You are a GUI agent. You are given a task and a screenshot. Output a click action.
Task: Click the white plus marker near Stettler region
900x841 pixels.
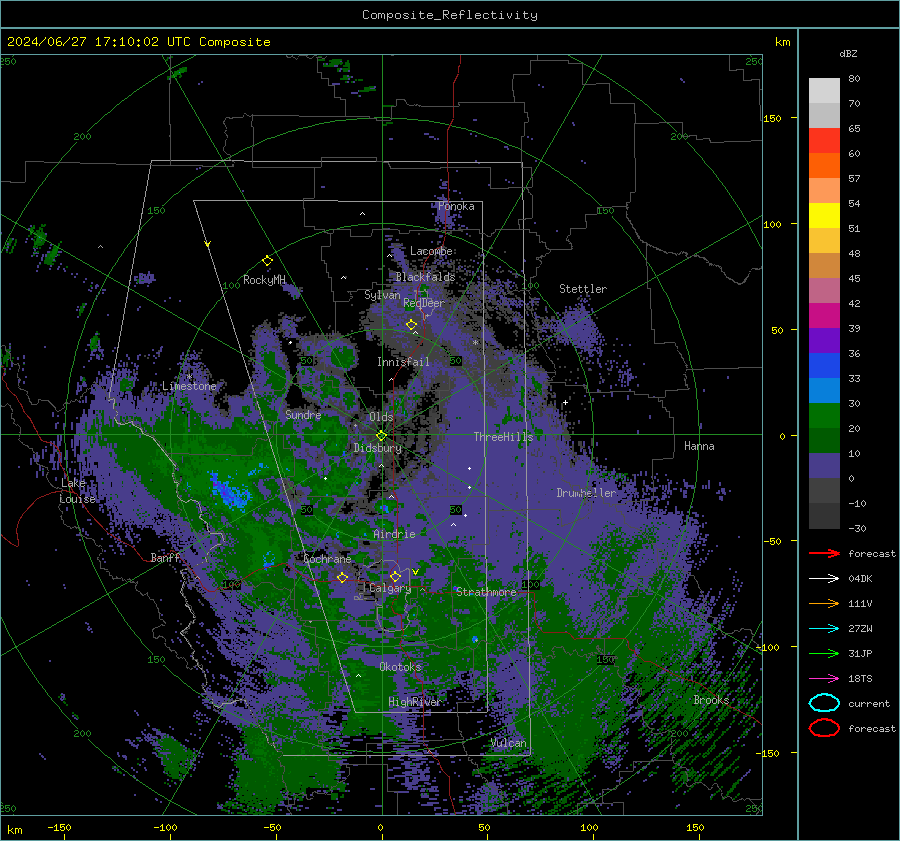click(565, 402)
